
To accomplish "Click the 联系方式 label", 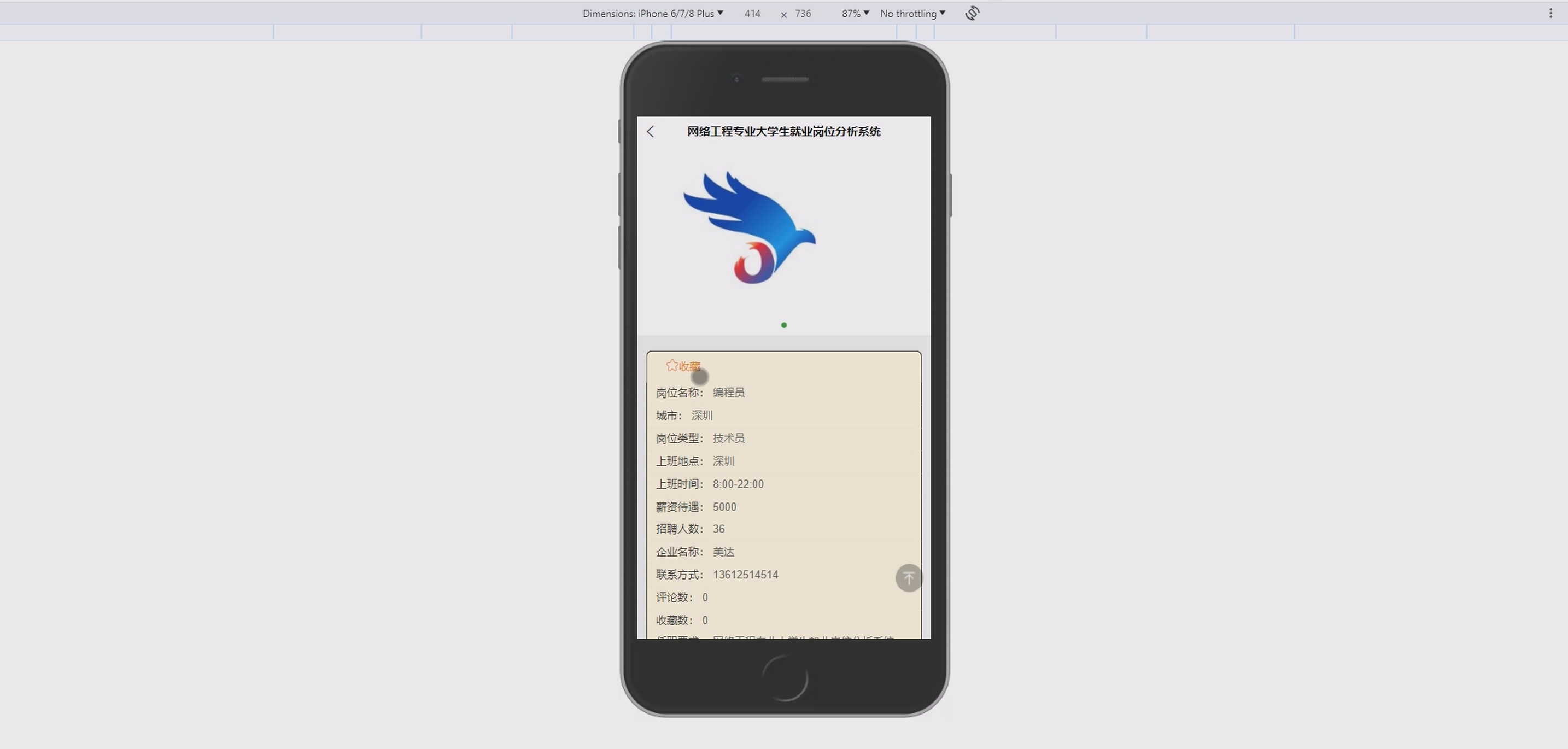I will pyautogui.click(x=680, y=575).
